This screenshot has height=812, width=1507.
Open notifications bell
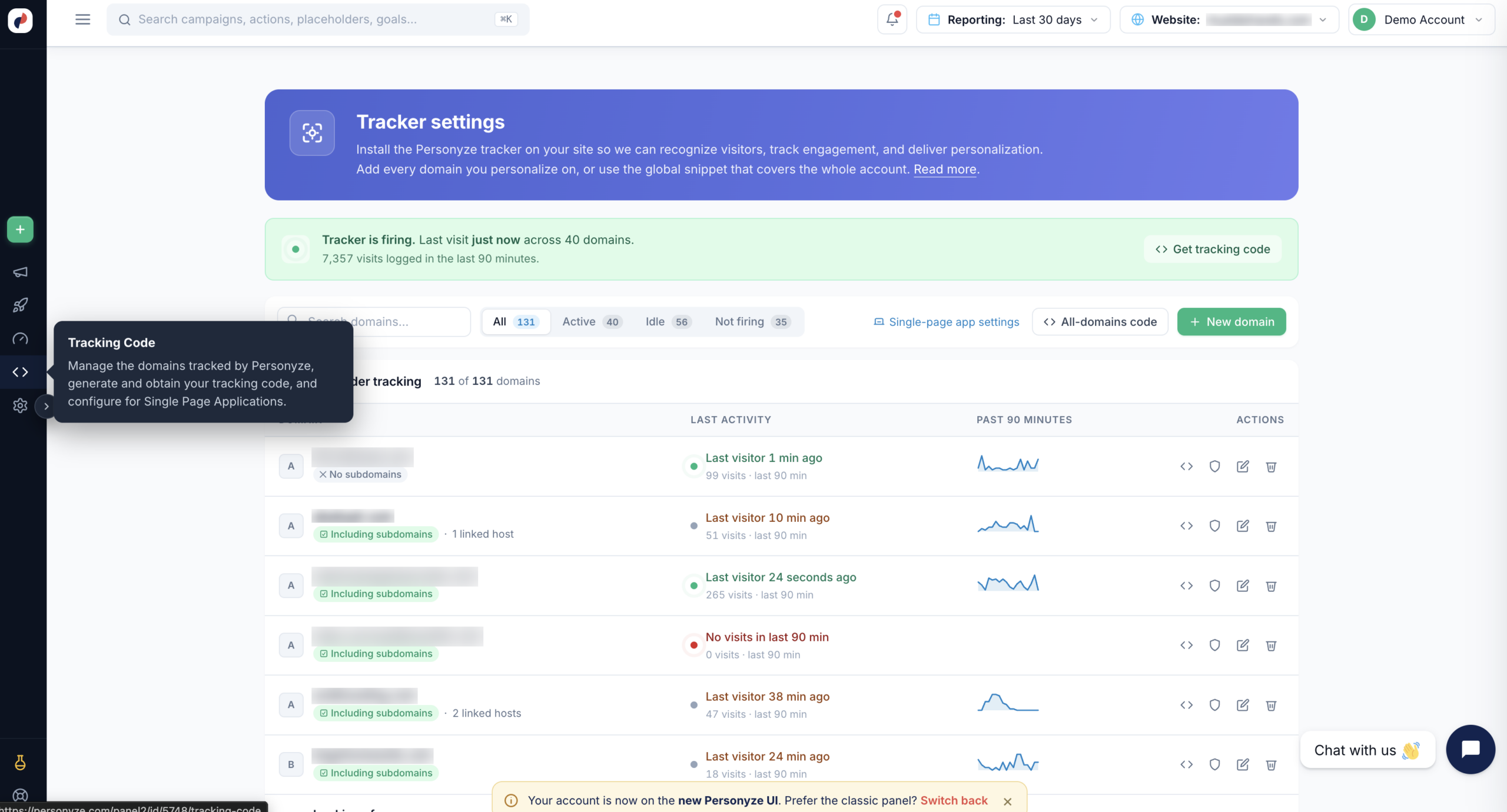(892, 19)
